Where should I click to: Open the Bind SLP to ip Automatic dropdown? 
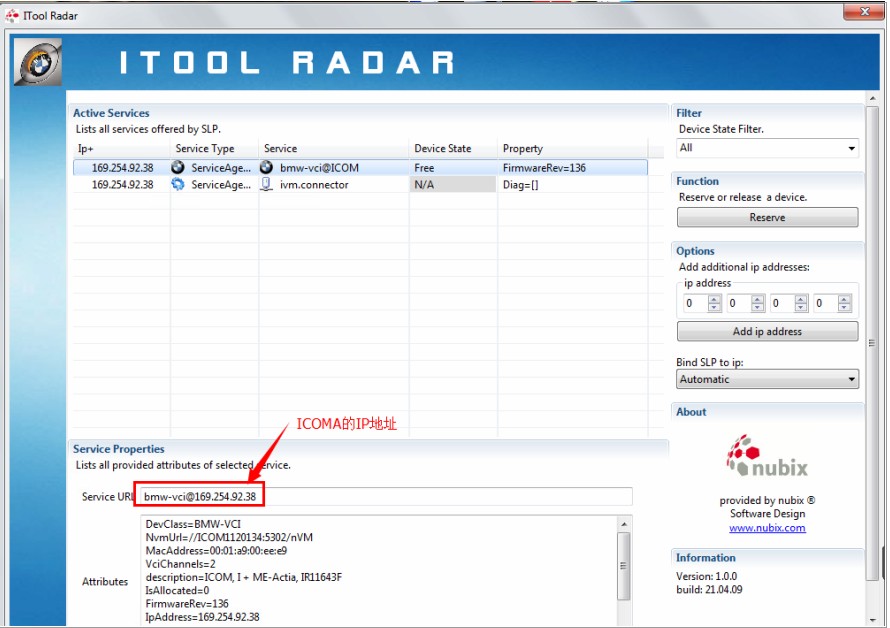767,379
